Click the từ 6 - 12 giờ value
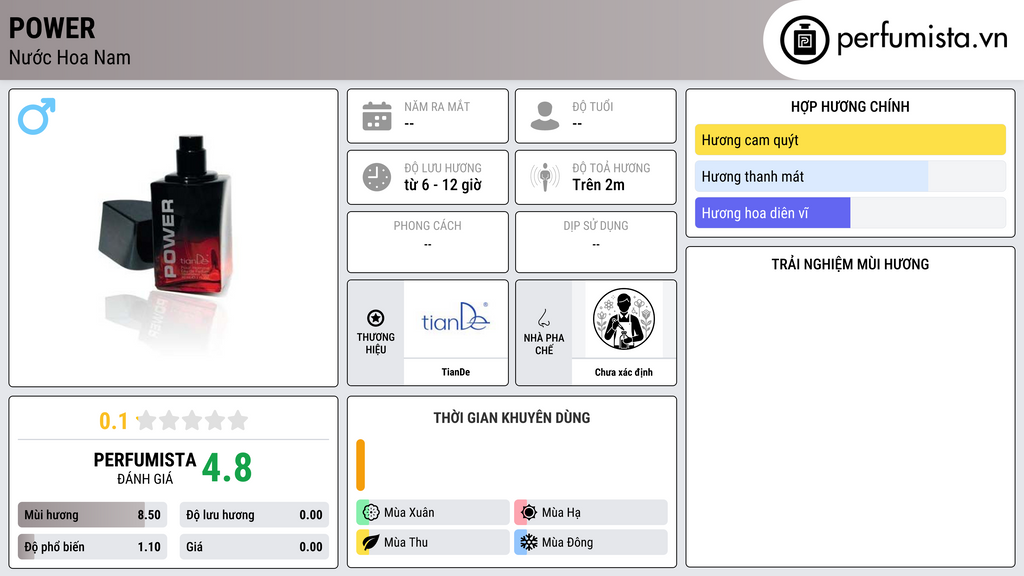The width and height of the screenshot is (1024, 576). tap(443, 185)
